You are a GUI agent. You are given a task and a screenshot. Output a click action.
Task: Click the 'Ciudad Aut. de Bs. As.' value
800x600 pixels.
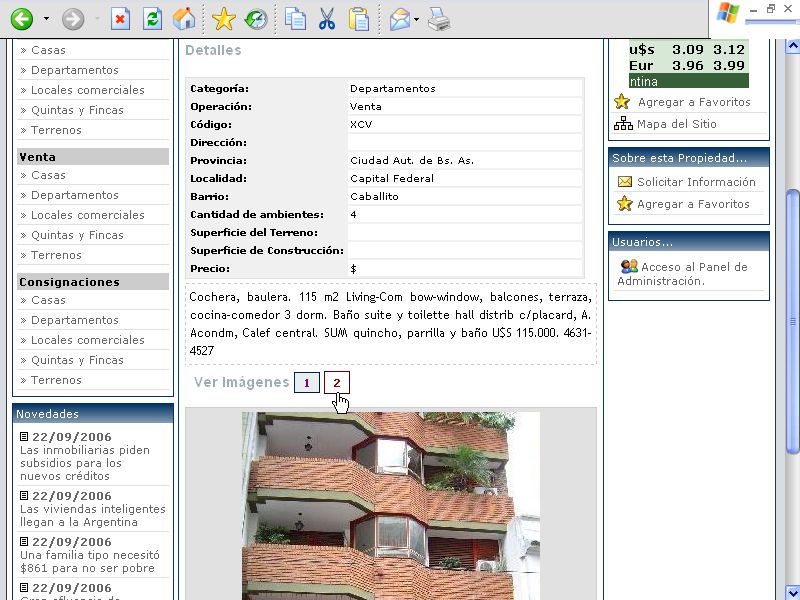point(412,160)
